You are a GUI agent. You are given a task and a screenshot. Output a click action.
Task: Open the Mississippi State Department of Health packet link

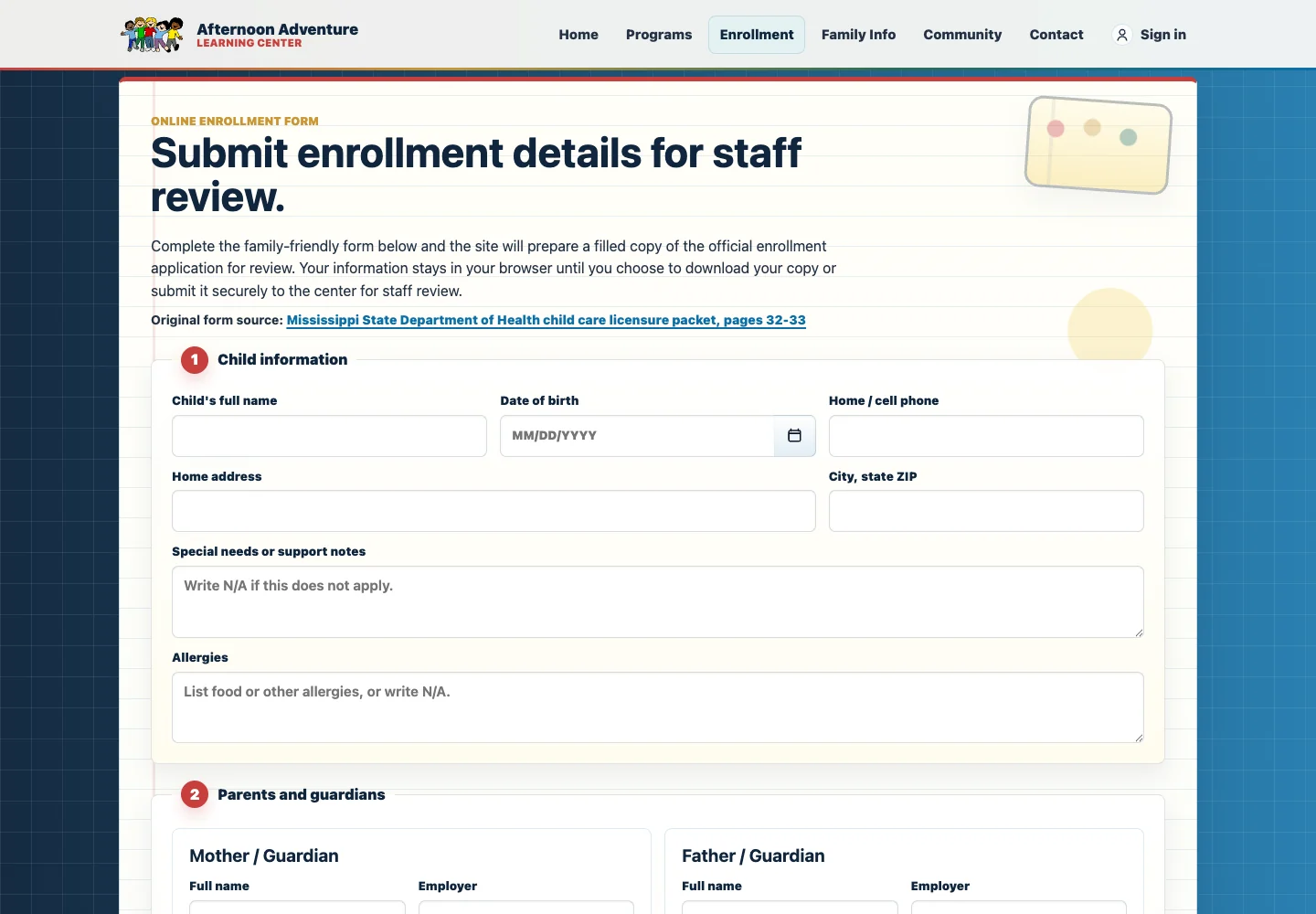pos(547,320)
